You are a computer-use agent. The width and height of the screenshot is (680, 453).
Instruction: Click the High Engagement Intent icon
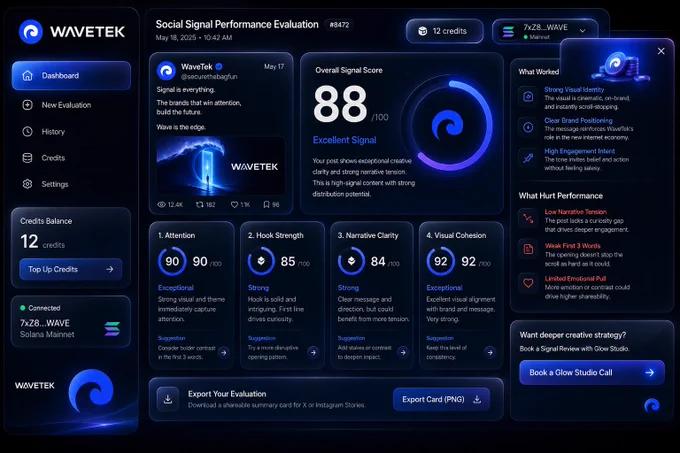tap(528, 158)
